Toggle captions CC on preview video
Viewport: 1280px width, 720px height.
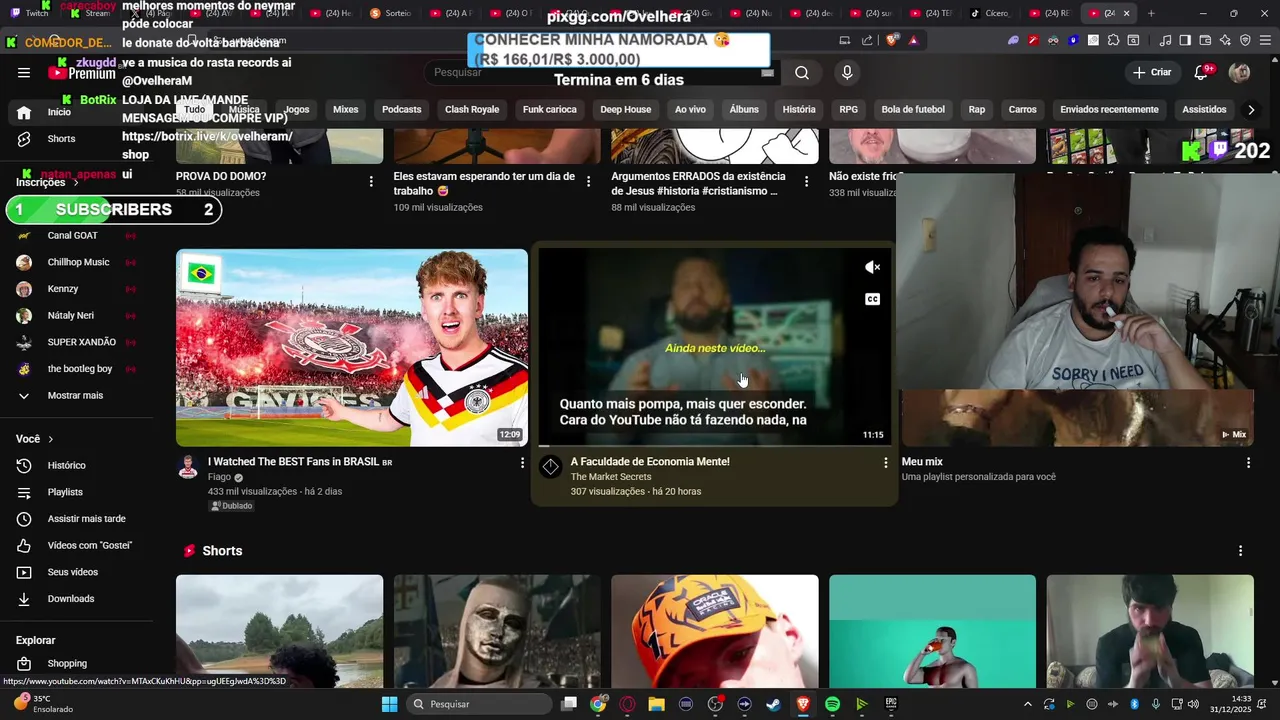(872, 299)
